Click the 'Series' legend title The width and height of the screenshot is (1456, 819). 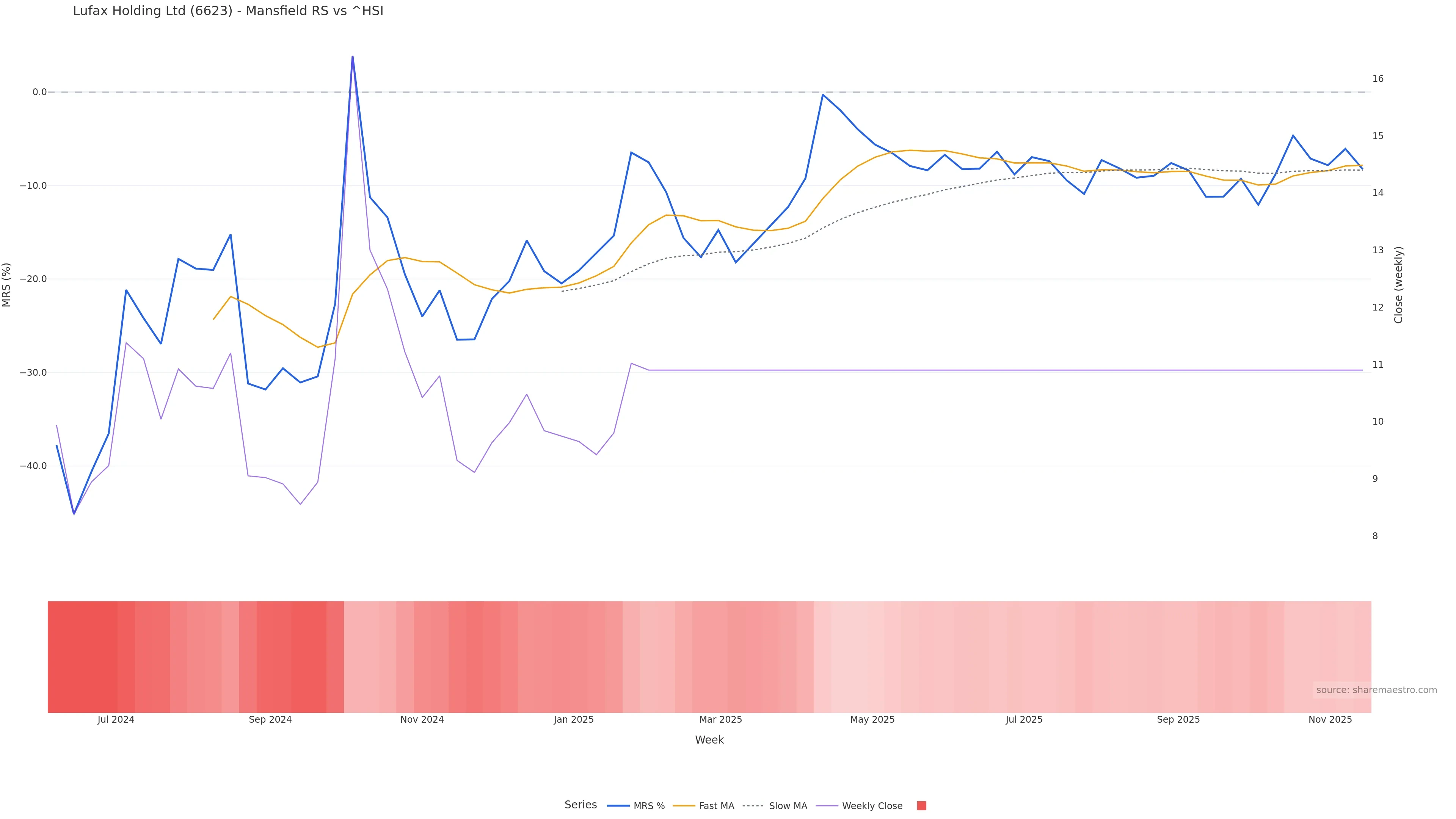pyautogui.click(x=581, y=805)
